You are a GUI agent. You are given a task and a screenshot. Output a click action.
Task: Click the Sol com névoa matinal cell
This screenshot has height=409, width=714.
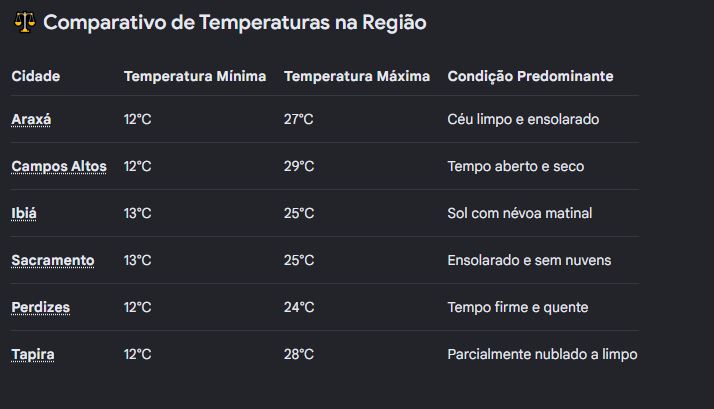pos(520,213)
